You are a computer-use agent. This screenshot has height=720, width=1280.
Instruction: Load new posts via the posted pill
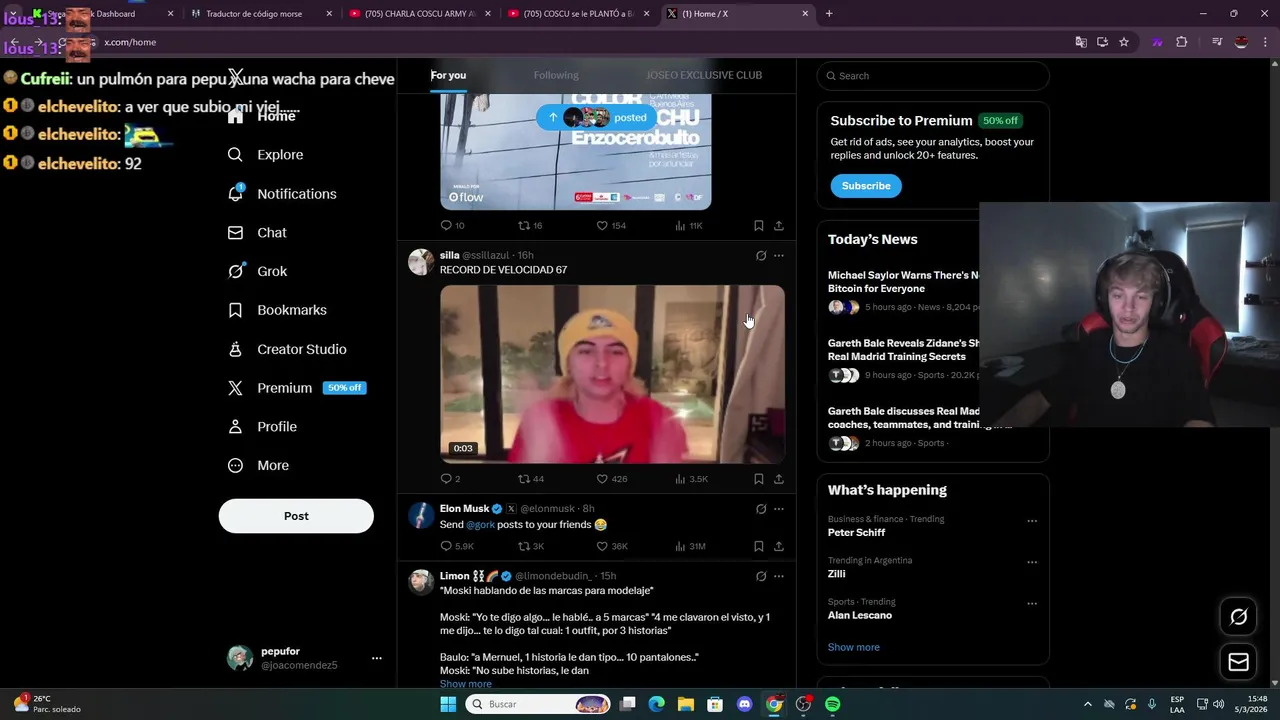coord(599,117)
